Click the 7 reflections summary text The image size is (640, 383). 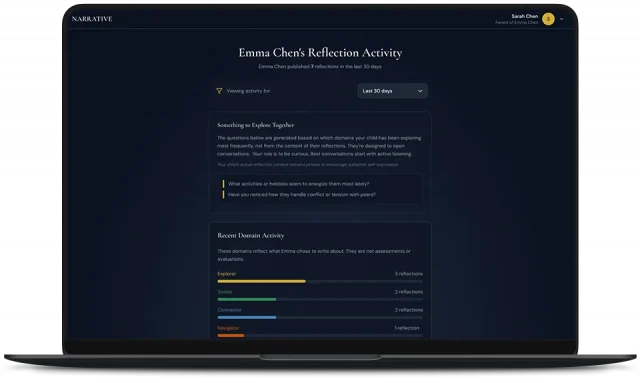point(320,66)
